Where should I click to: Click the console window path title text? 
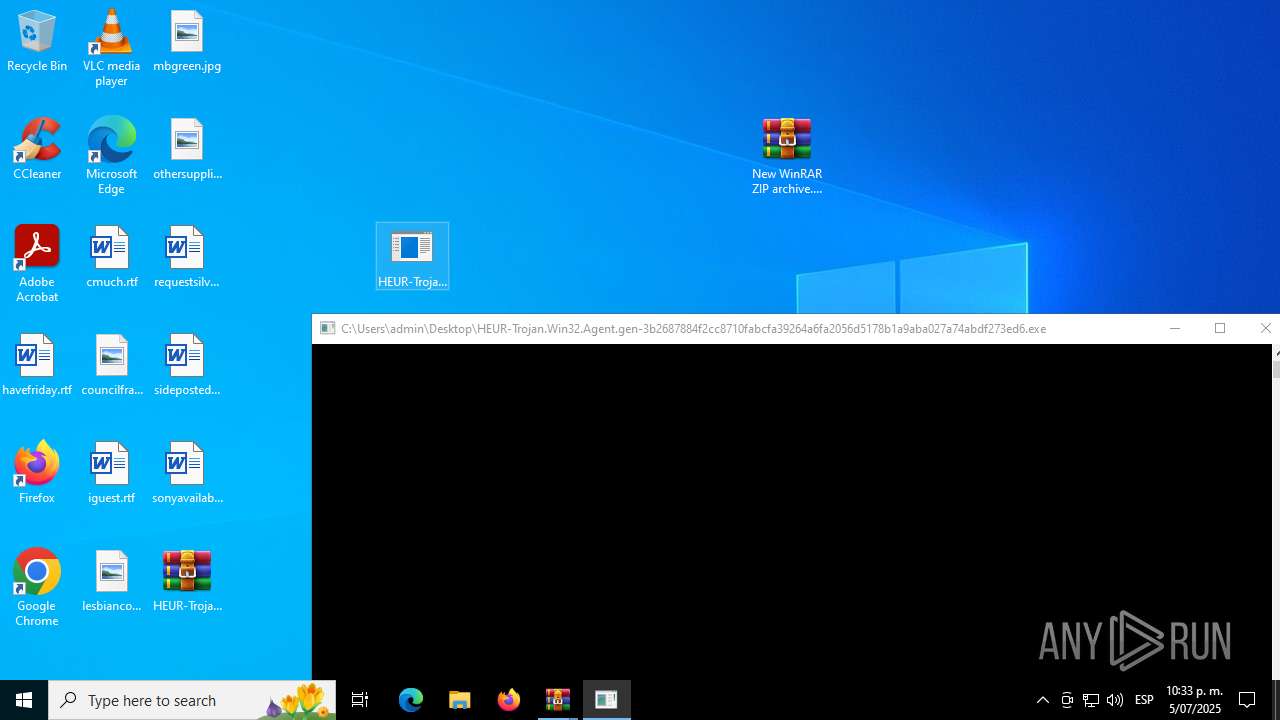click(x=693, y=328)
